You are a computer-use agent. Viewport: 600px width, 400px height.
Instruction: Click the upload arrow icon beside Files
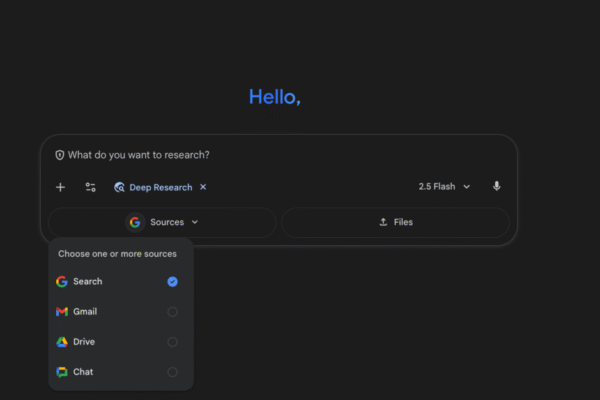(383, 222)
